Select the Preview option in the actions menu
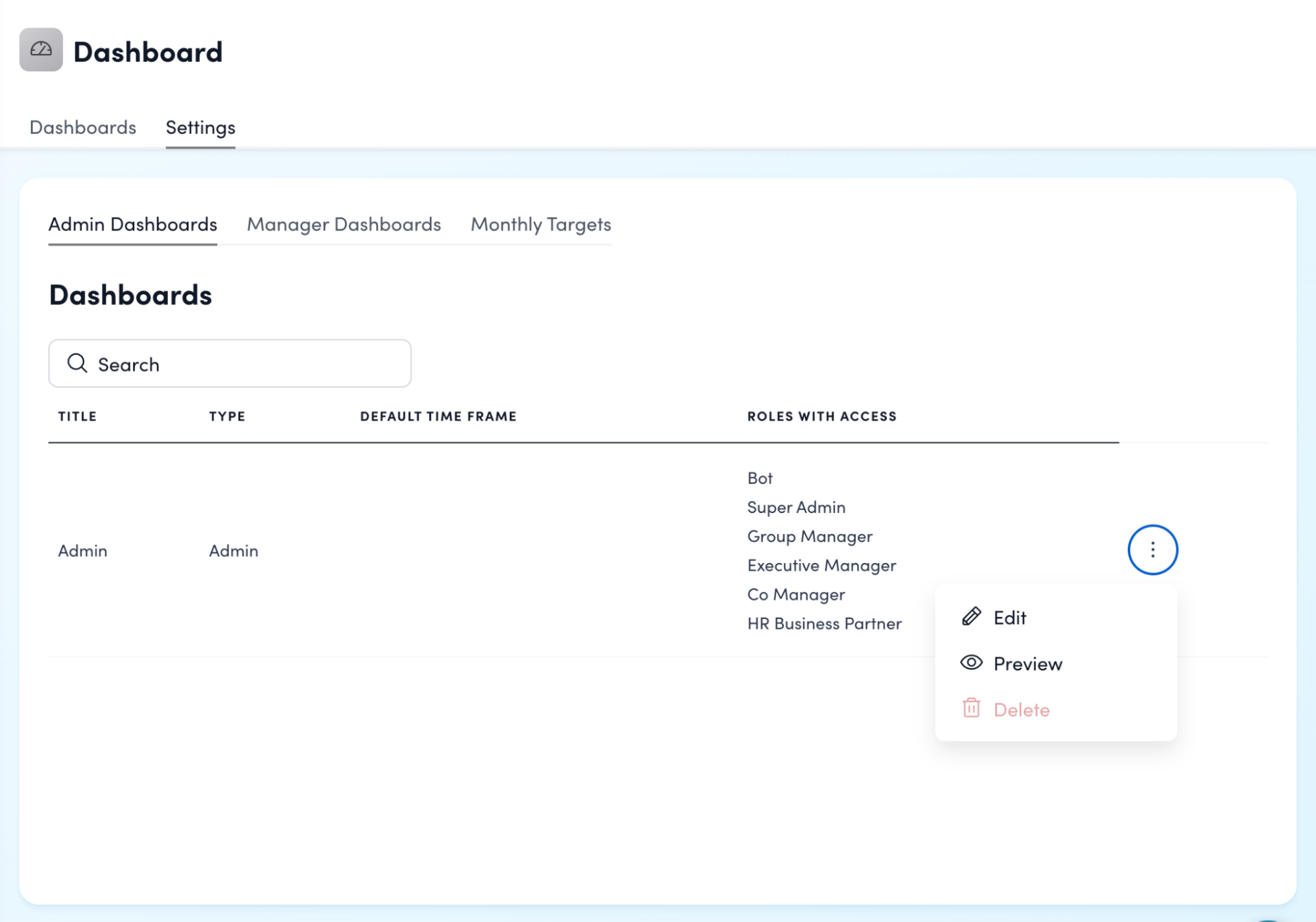This screenshot has height=922, width=1316. (x=1027, y=663)
